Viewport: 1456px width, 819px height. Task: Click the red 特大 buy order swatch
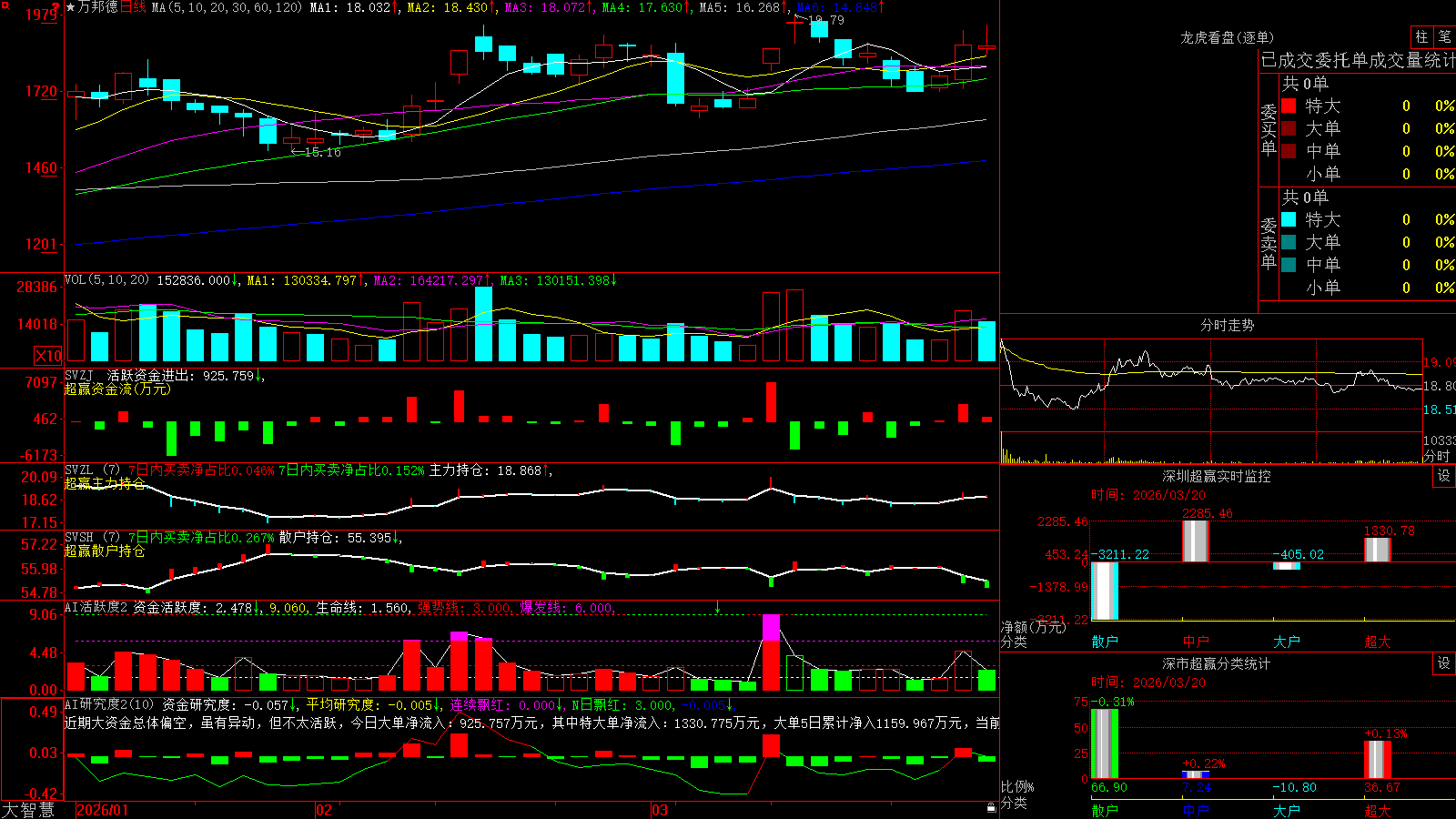(1289, 106)
